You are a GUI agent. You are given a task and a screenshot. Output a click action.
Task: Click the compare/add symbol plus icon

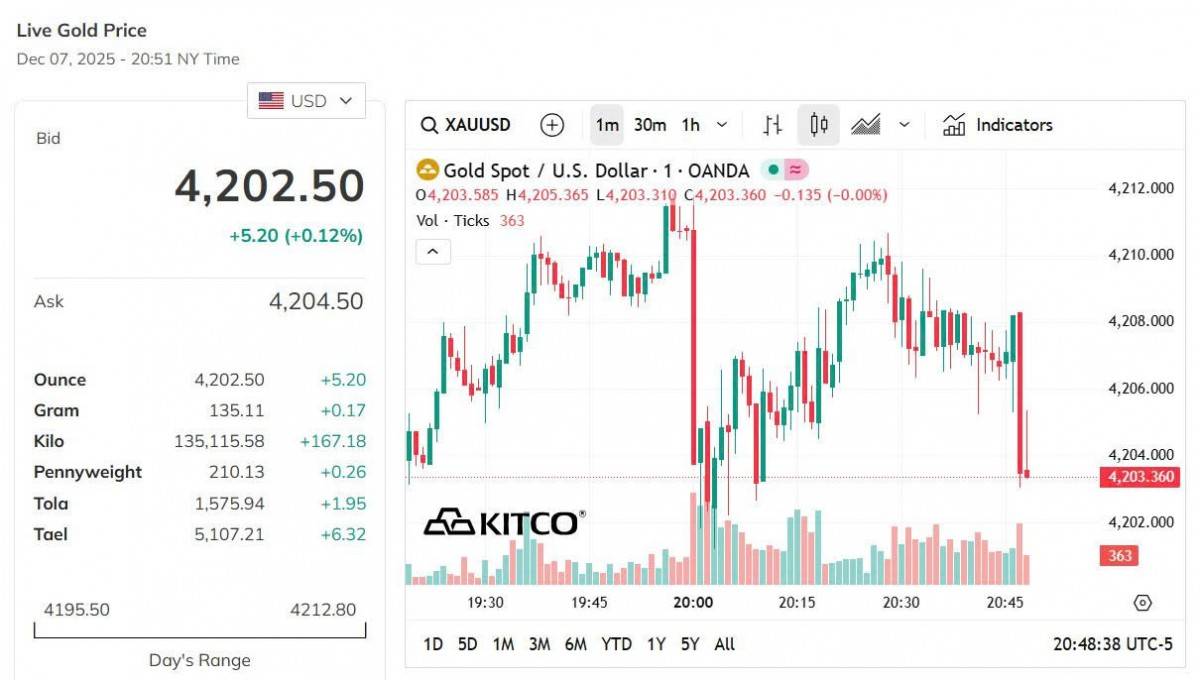(550, 124)
